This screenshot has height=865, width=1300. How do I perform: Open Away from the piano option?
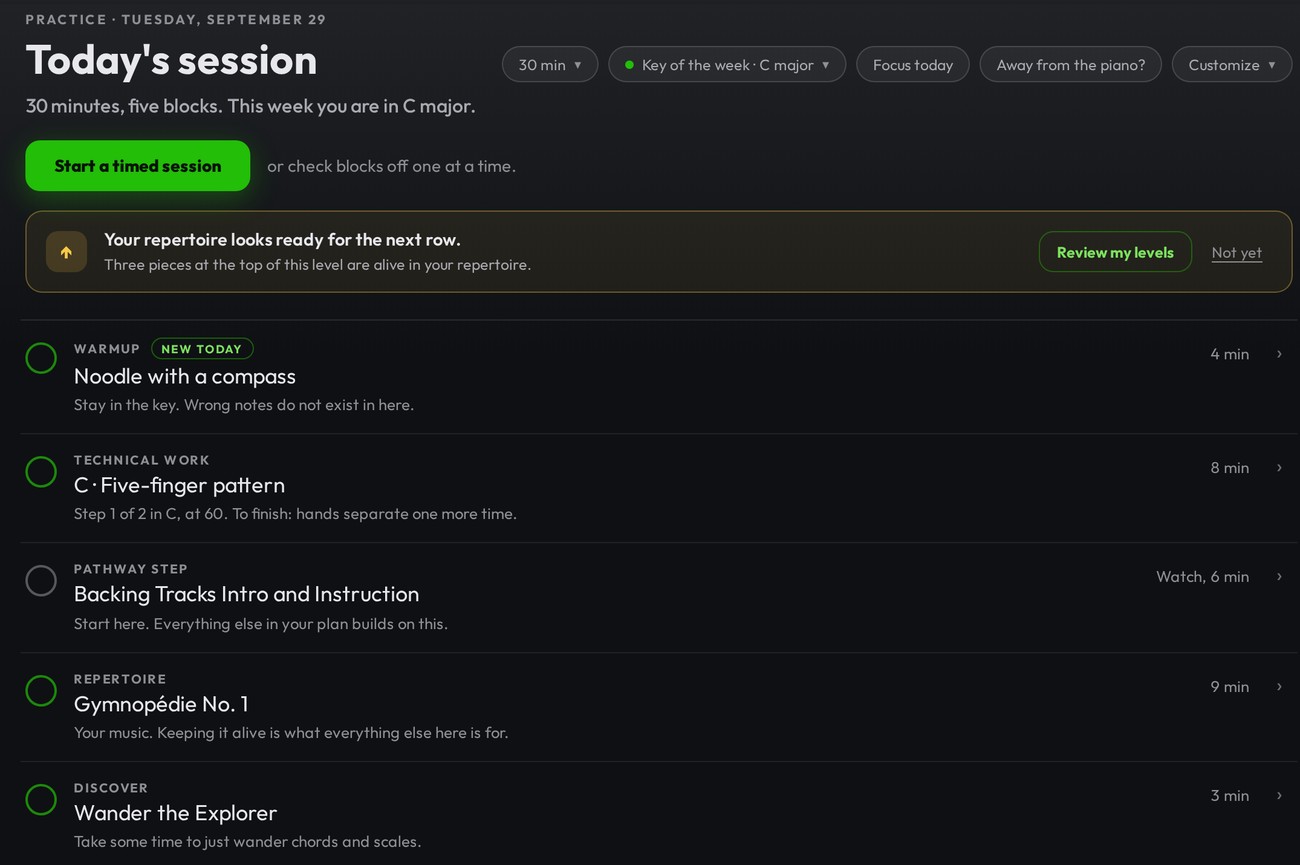point(1071,65)
